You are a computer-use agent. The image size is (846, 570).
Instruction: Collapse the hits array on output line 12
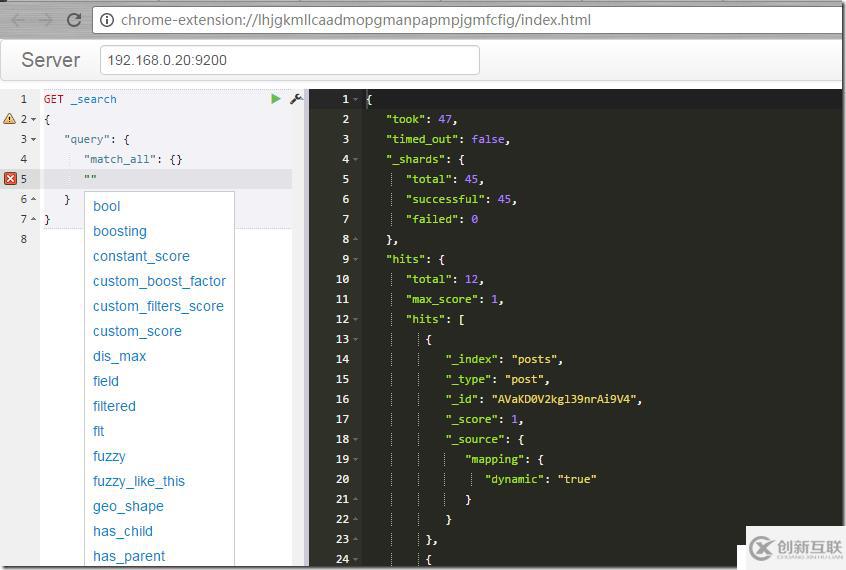[356, 320]
